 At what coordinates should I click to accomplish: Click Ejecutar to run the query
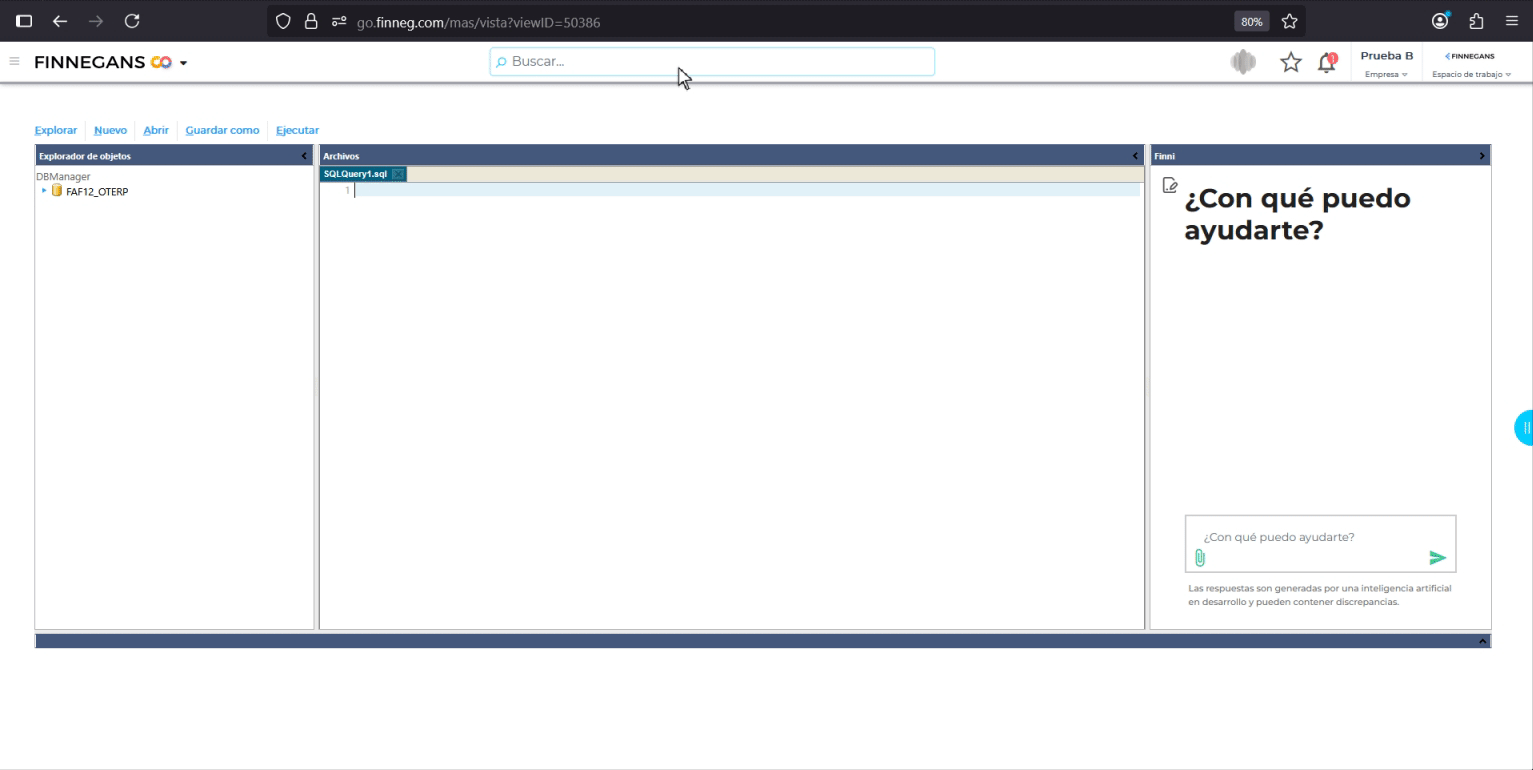point(297,130)
